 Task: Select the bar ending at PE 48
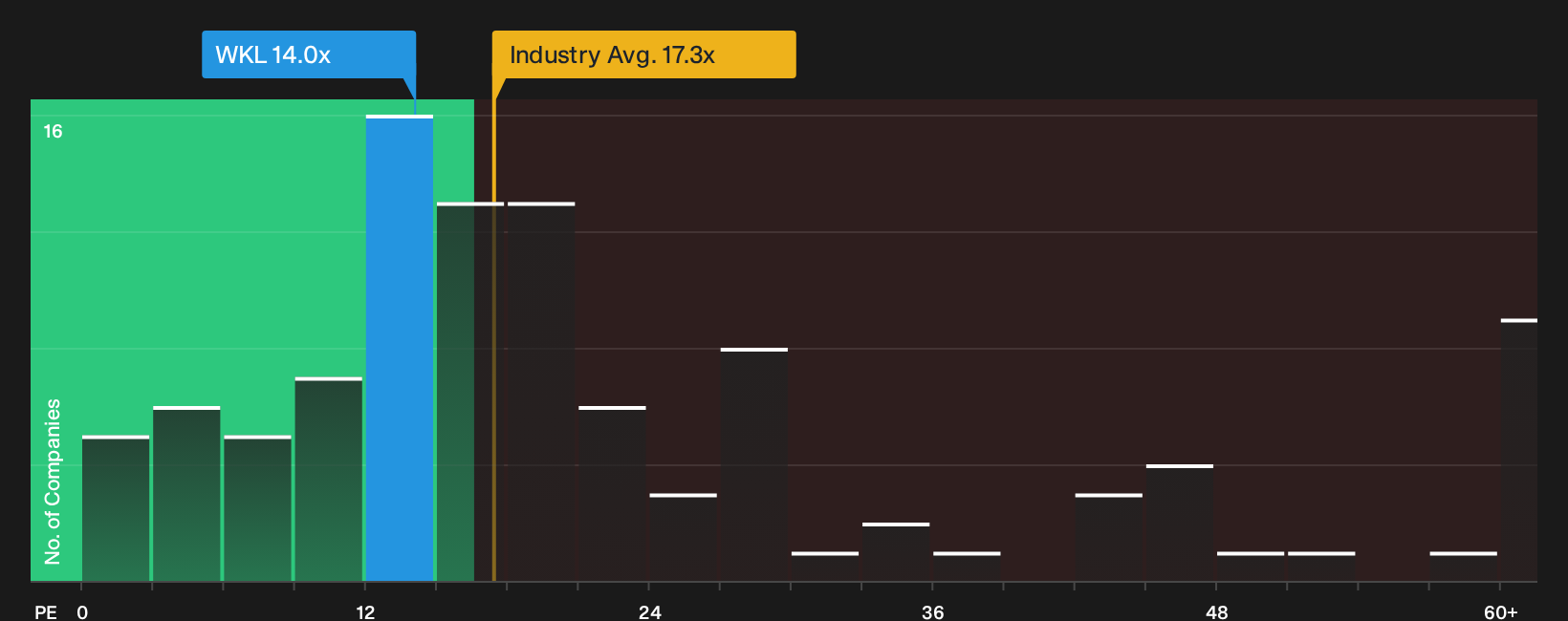coord(1180,523)
